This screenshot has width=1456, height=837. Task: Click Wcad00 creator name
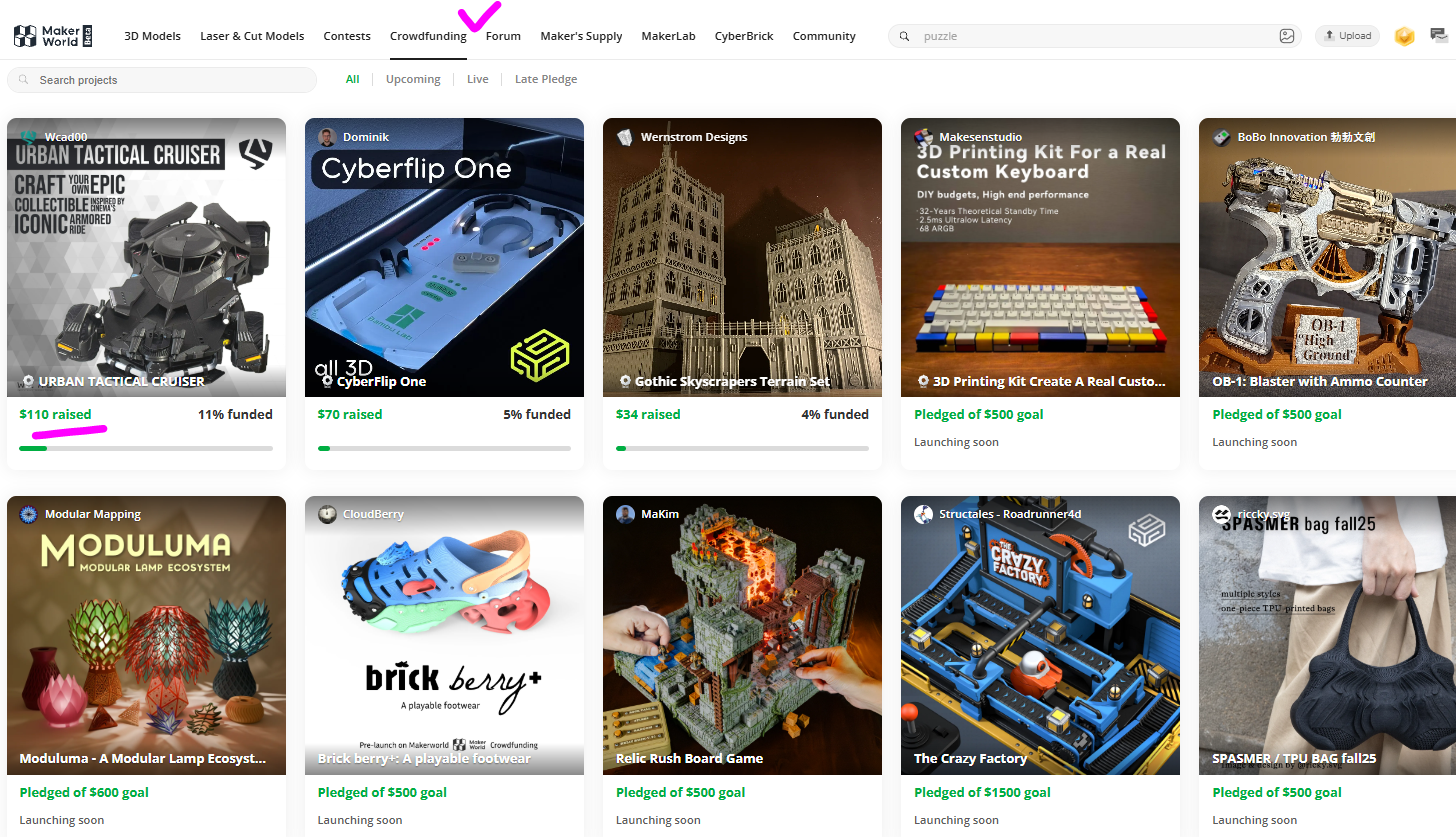(x=66, y=137)
